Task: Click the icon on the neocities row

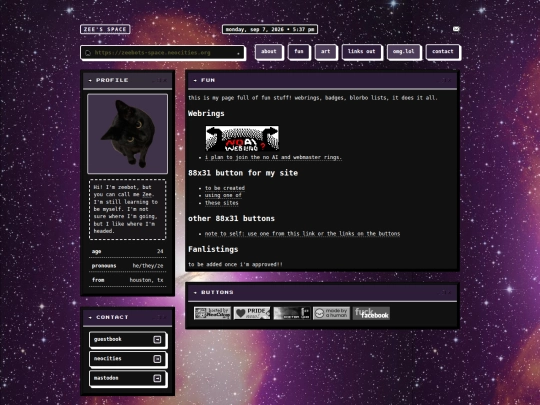Action: coord(157,359)
